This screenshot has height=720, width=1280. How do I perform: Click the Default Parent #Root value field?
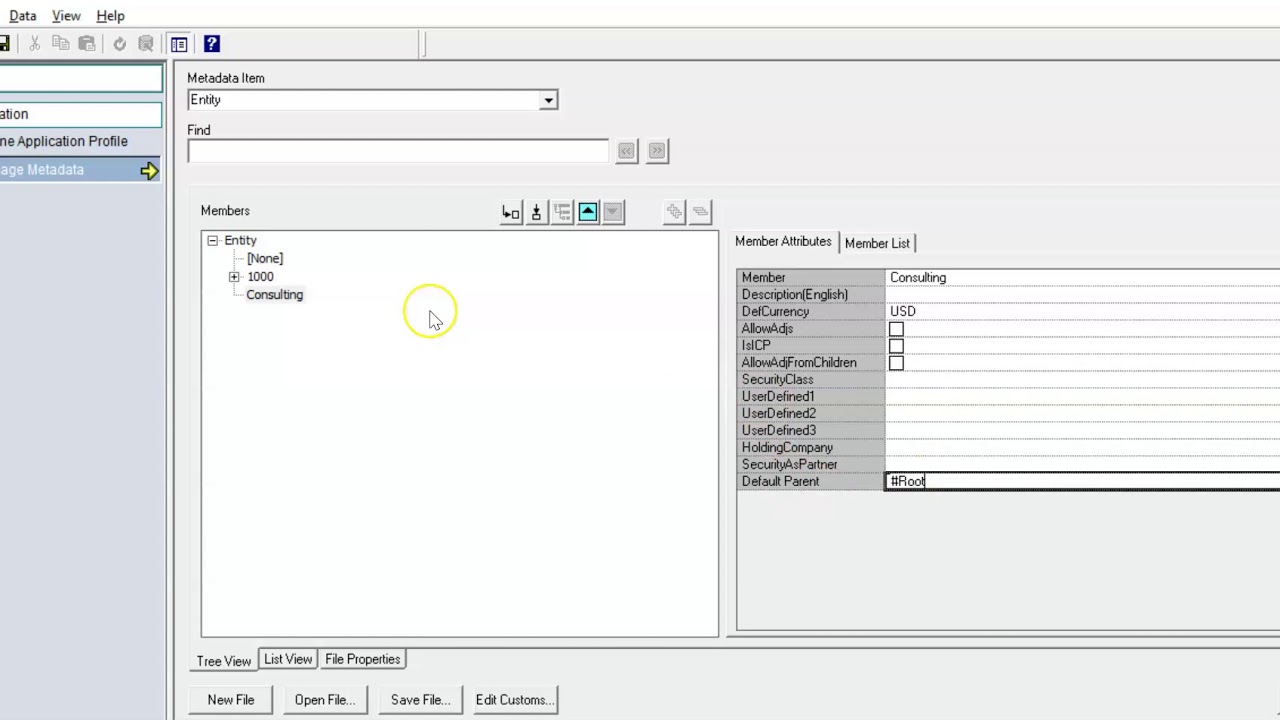click(1083, 482)
